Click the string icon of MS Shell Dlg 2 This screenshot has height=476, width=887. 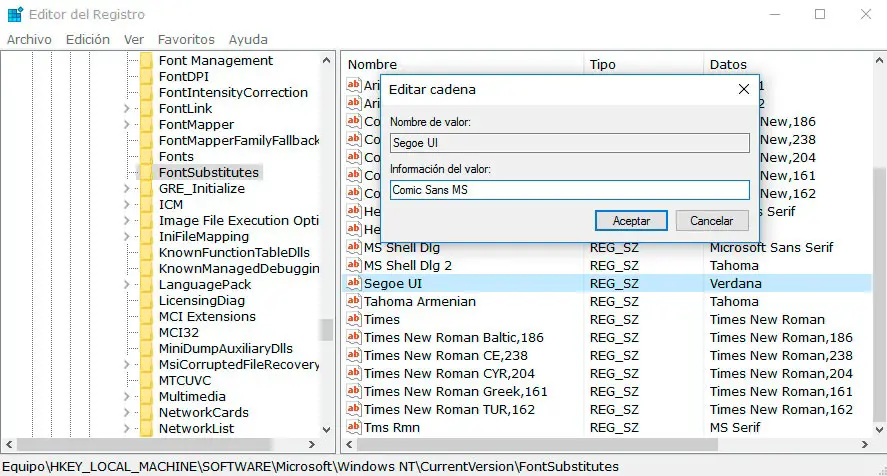coord(354,265)
